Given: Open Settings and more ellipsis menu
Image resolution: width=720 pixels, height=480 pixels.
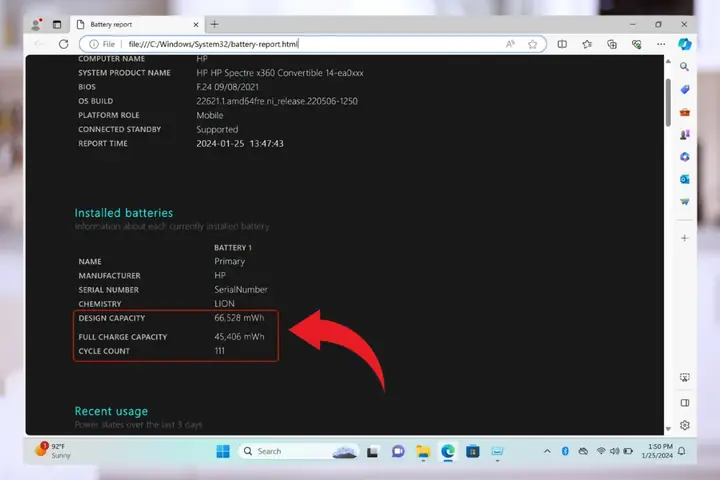Looking at the screenshot, I should click(661, 44).
